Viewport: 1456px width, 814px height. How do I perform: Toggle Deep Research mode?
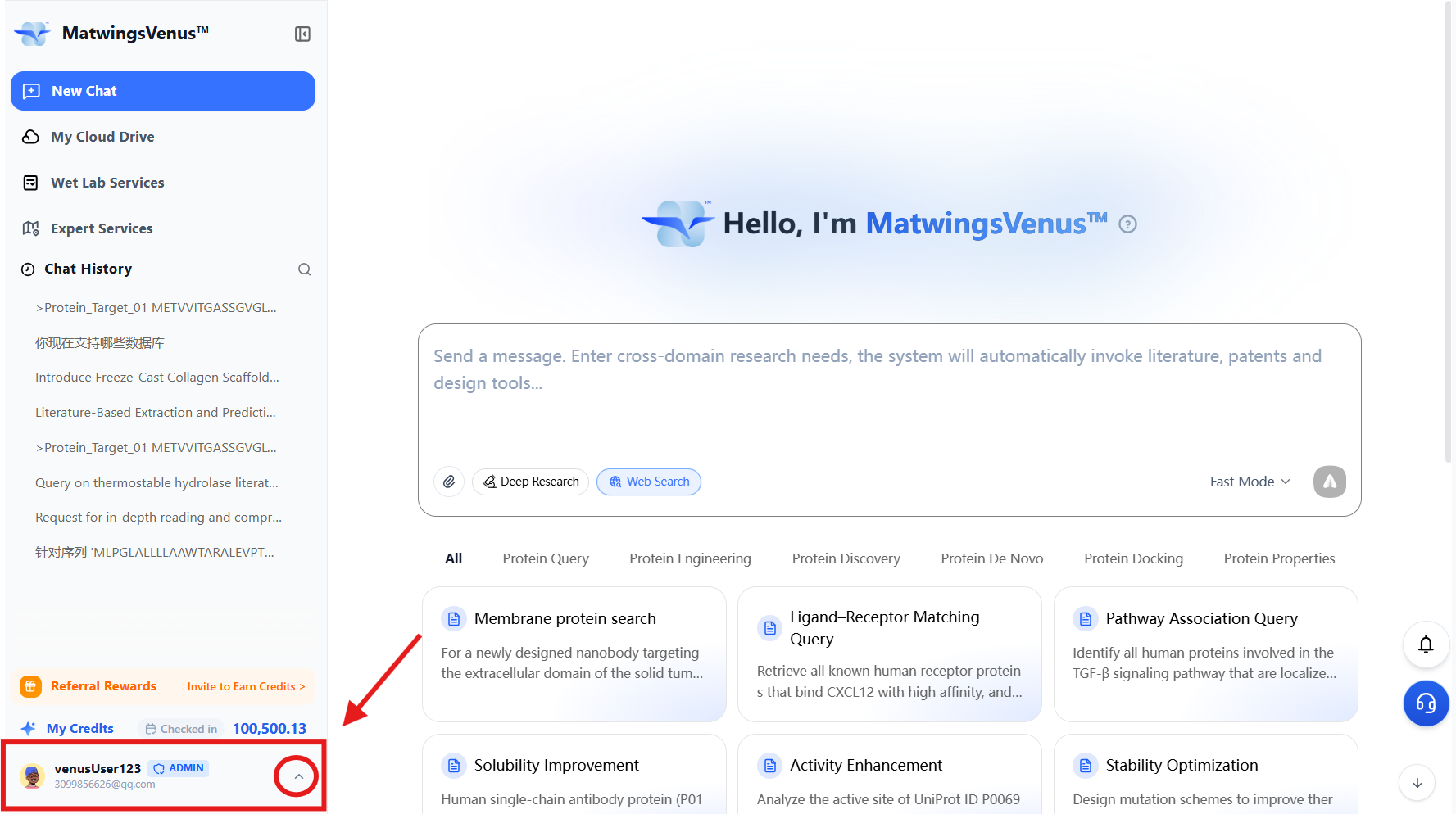point(530,482)
